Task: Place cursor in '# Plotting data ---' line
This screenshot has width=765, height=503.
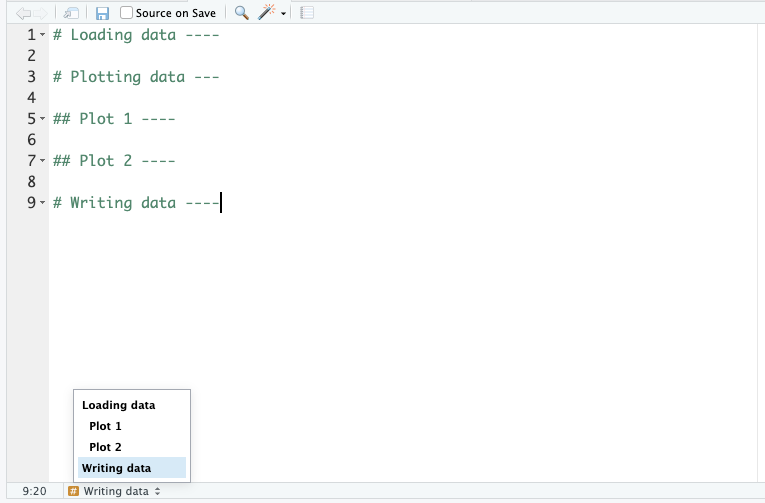Action: [x=136, y=77]
